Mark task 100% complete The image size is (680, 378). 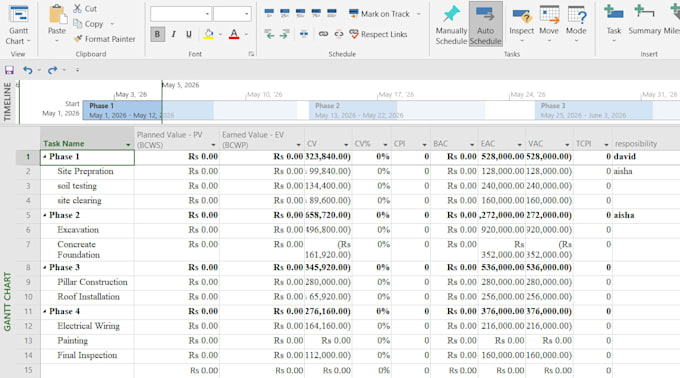[x=332, y=13]
